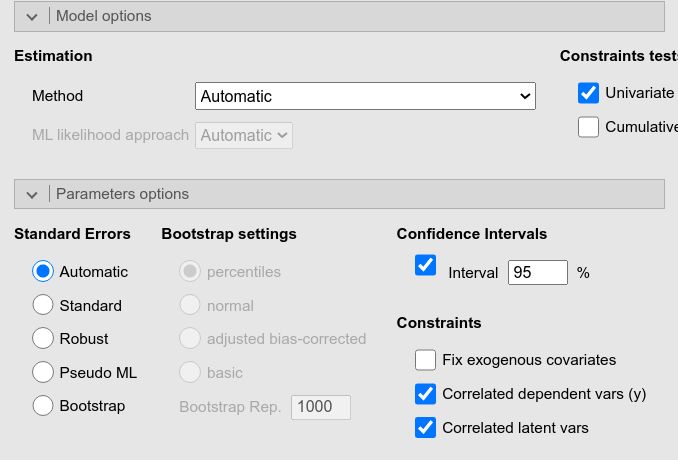Open the ML likelihood approach dropdown
678x460 pixels.
point(245,135)
